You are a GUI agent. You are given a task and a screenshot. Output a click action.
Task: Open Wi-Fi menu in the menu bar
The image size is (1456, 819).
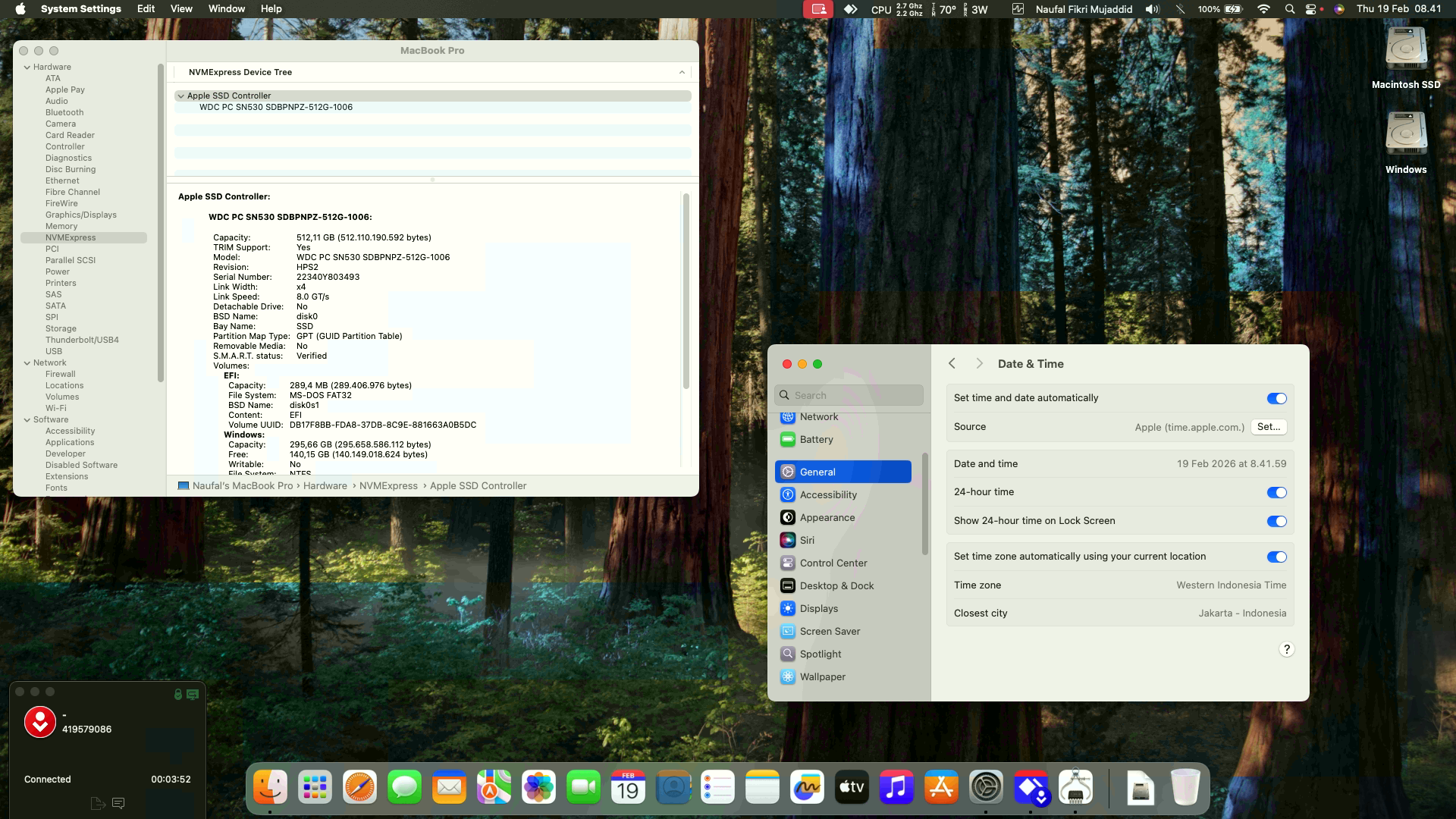[x=1263, y=9]
